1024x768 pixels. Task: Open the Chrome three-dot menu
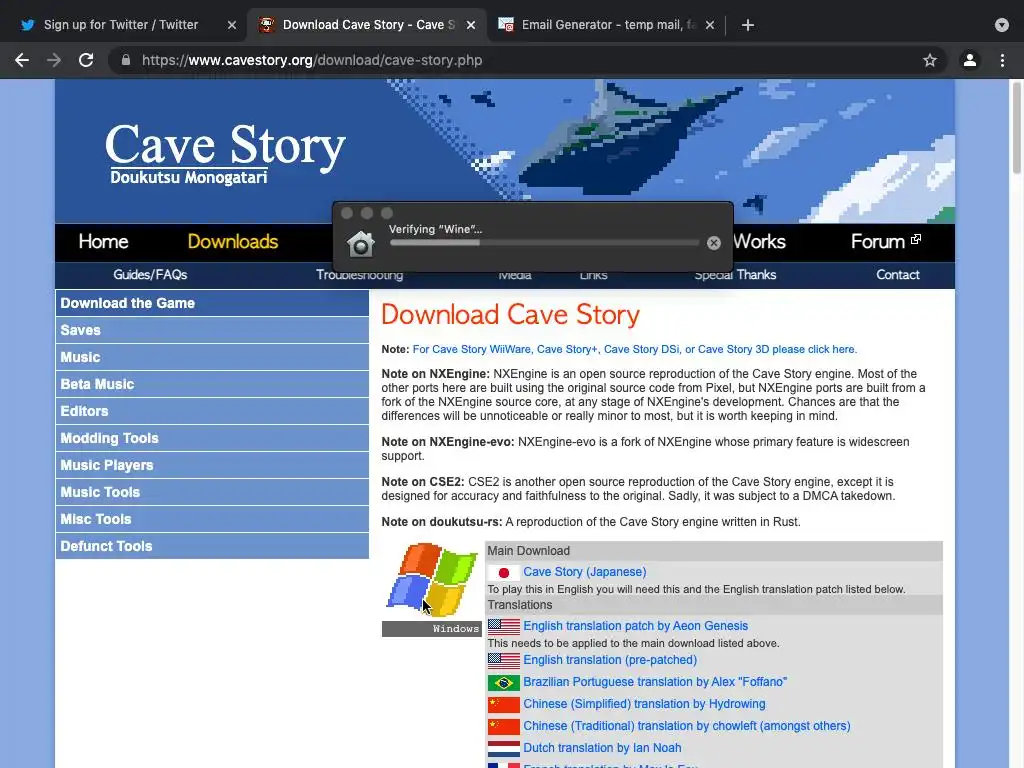[1002, 60]
